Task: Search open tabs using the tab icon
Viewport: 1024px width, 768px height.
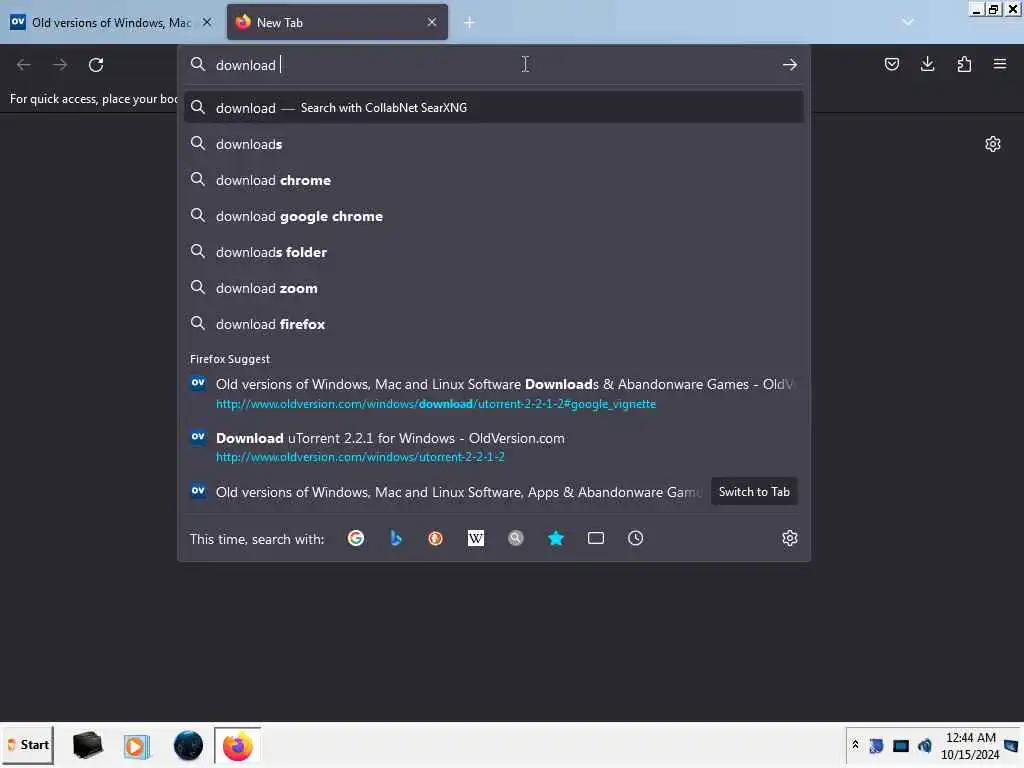Action: [596, 538]
